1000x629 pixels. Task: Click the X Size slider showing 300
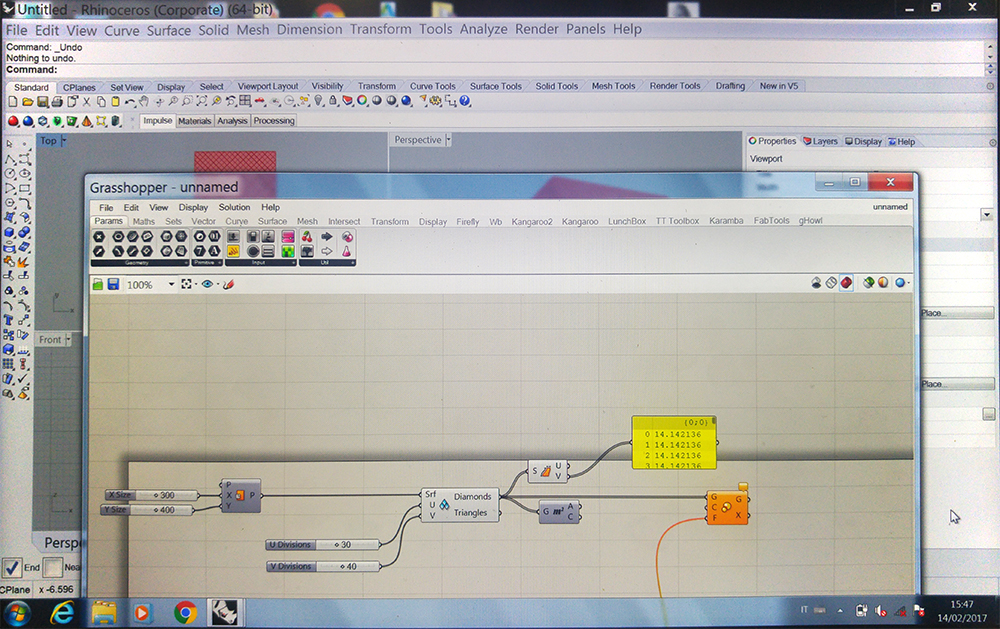tap(152, 495)
